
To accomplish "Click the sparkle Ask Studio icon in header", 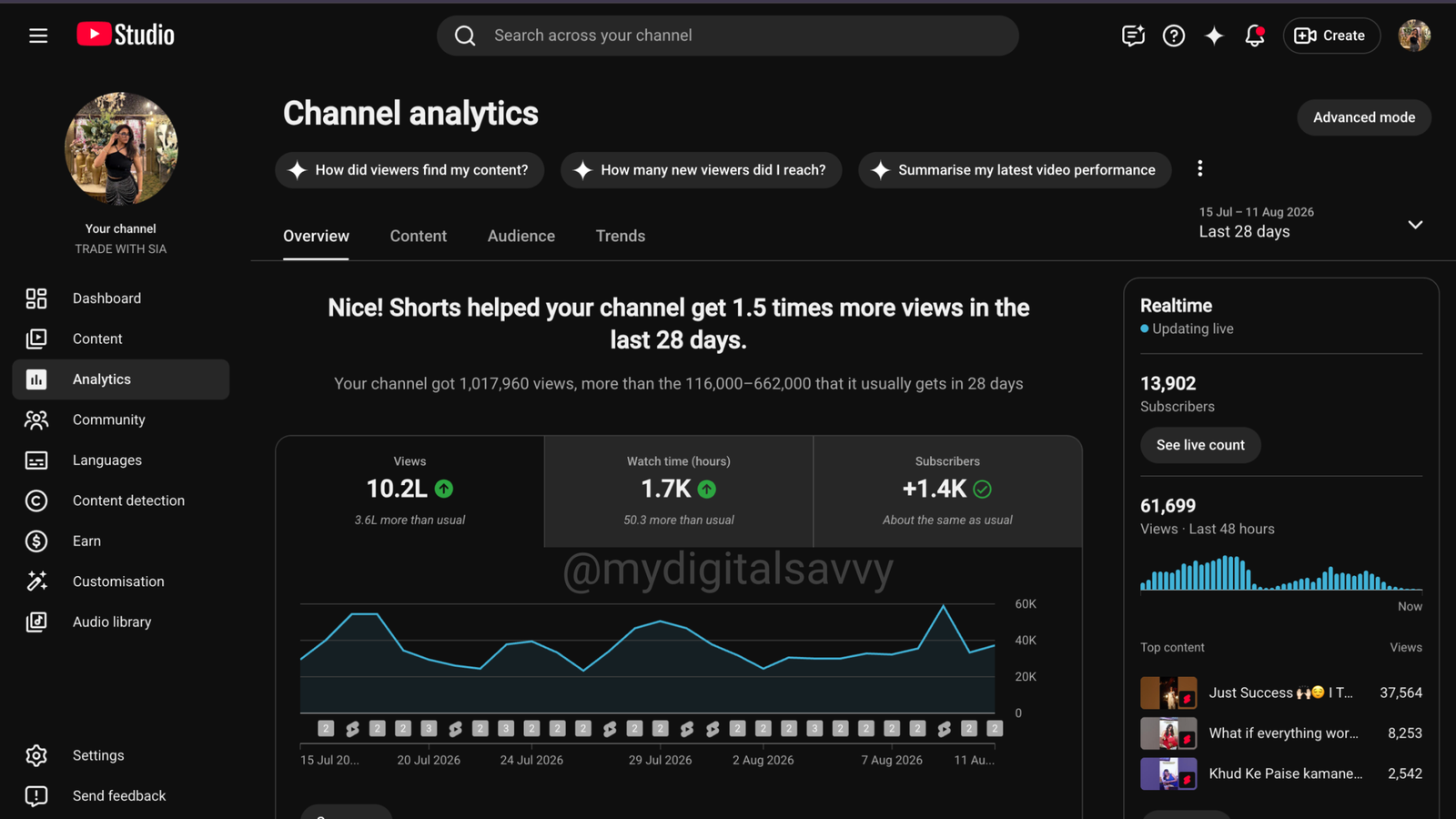I will [x=1214, y=35].
